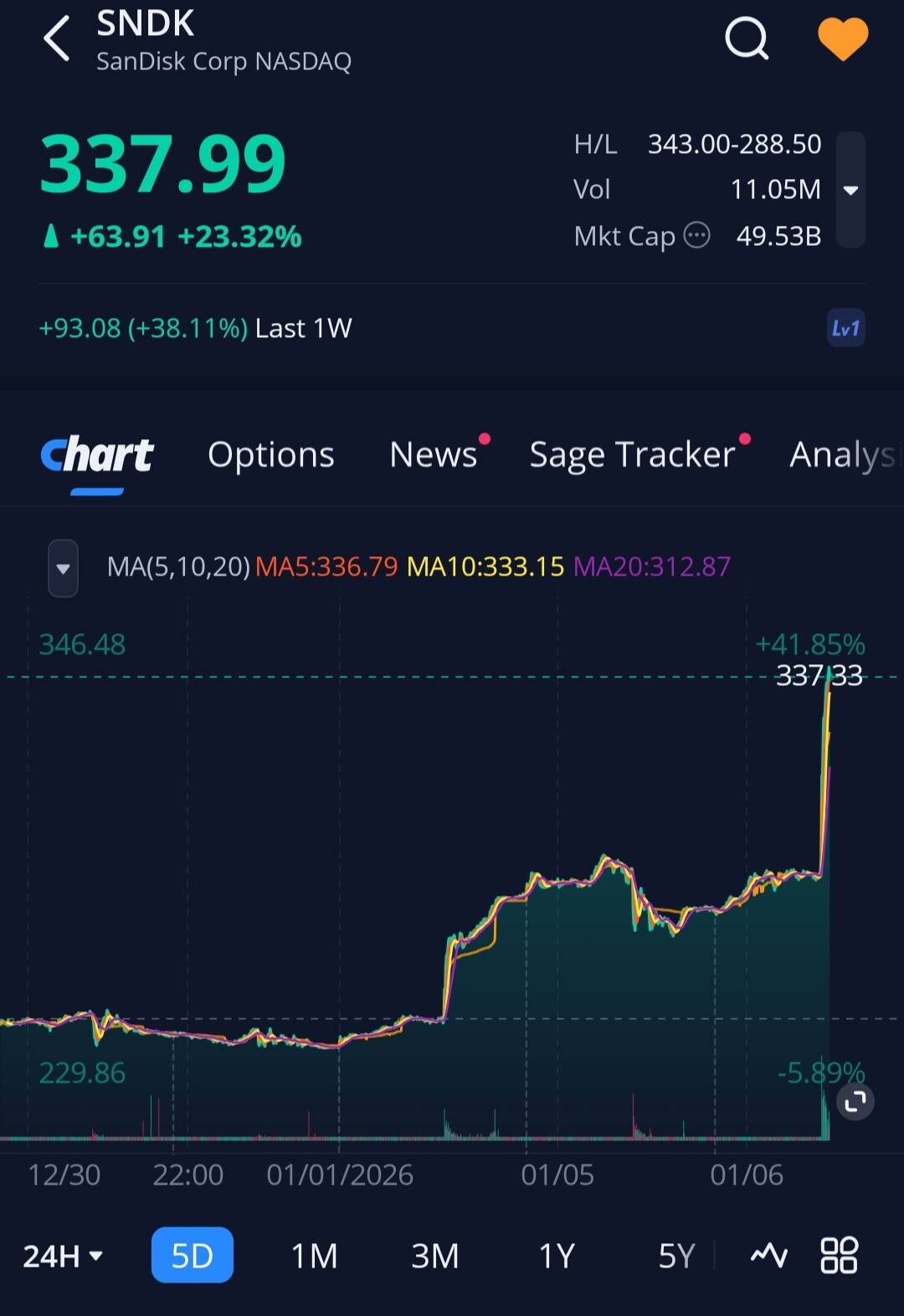Image resolution: width=904 pixels, height=1316 pixels.
Task: Open the search magnifier icon
Action: 747,38
